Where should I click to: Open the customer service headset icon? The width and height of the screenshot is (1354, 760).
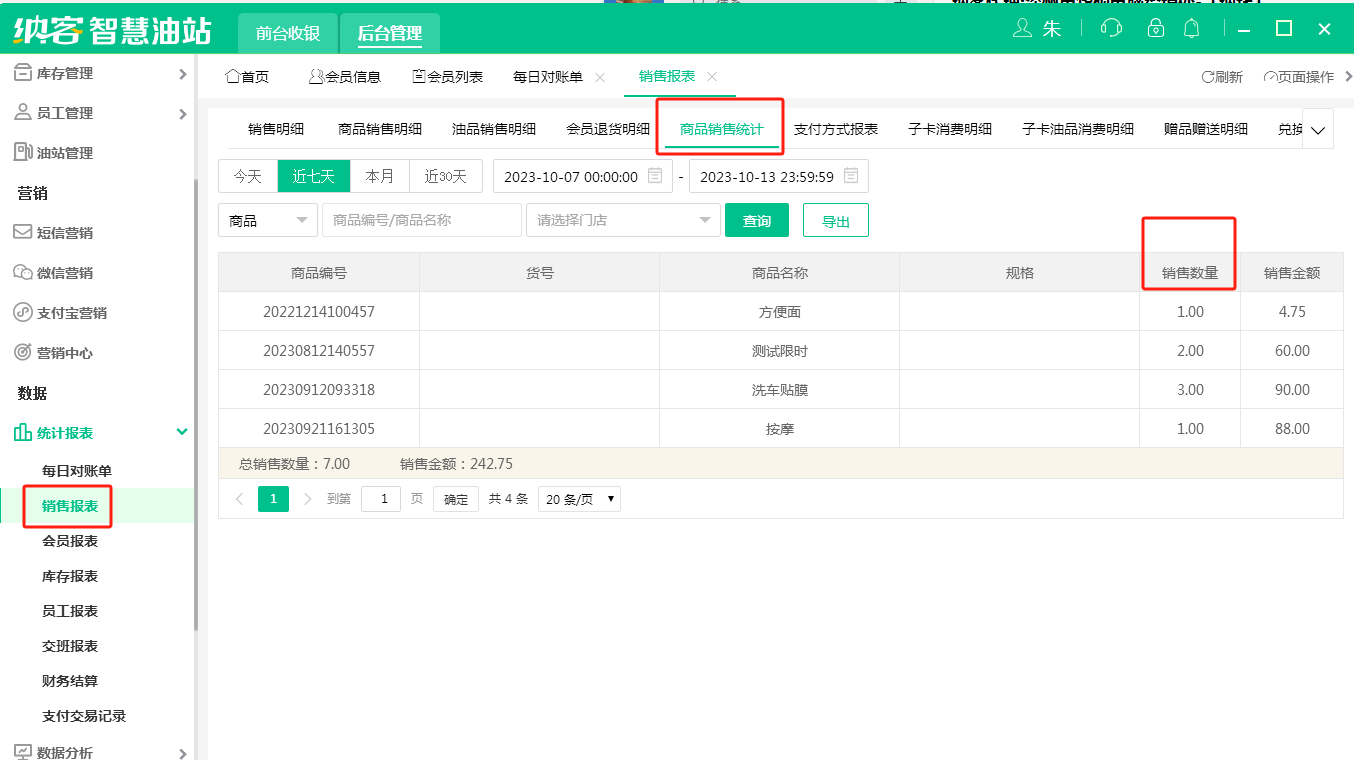pos(1111,29)
